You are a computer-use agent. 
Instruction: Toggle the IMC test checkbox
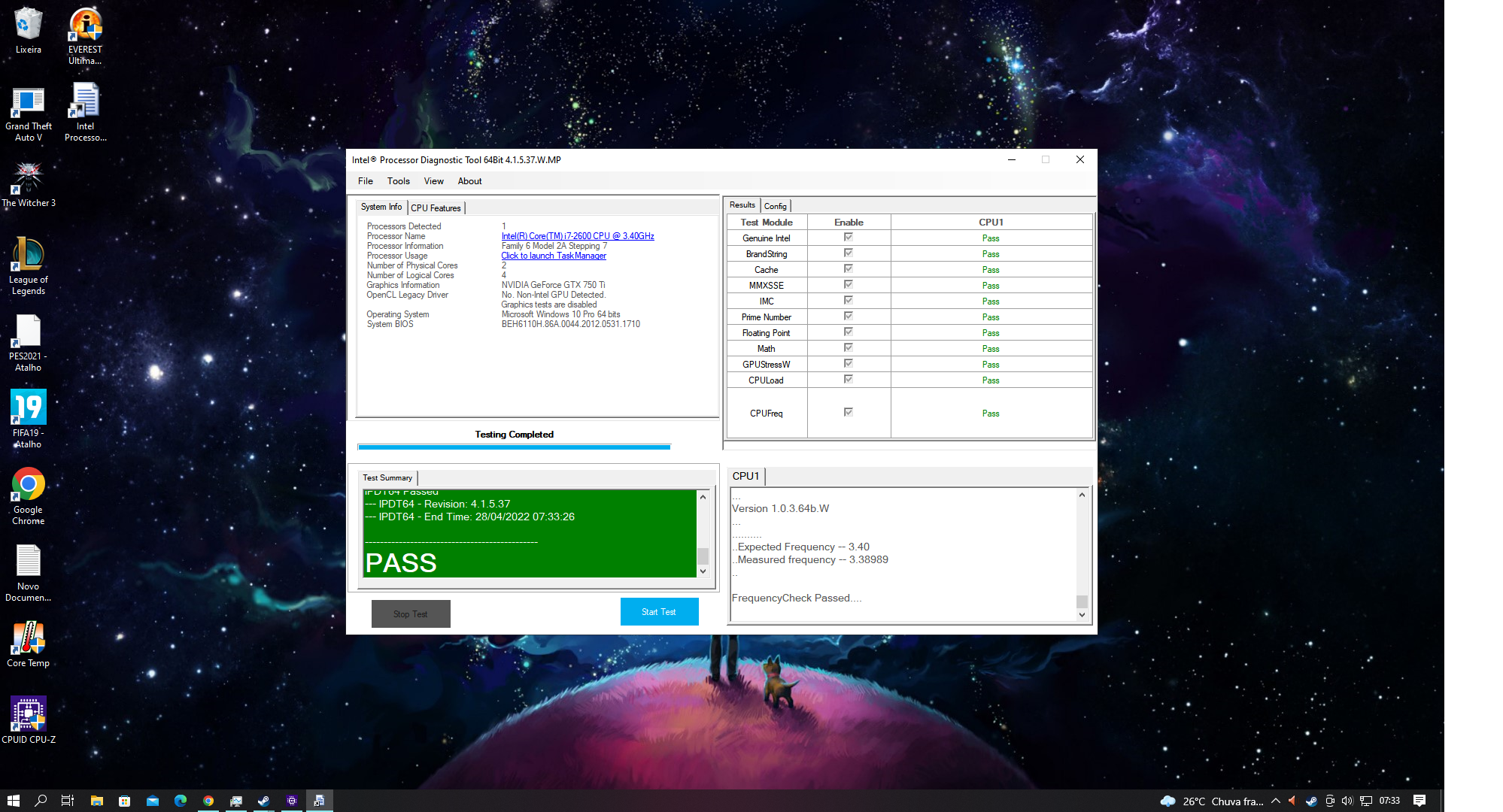849,301
